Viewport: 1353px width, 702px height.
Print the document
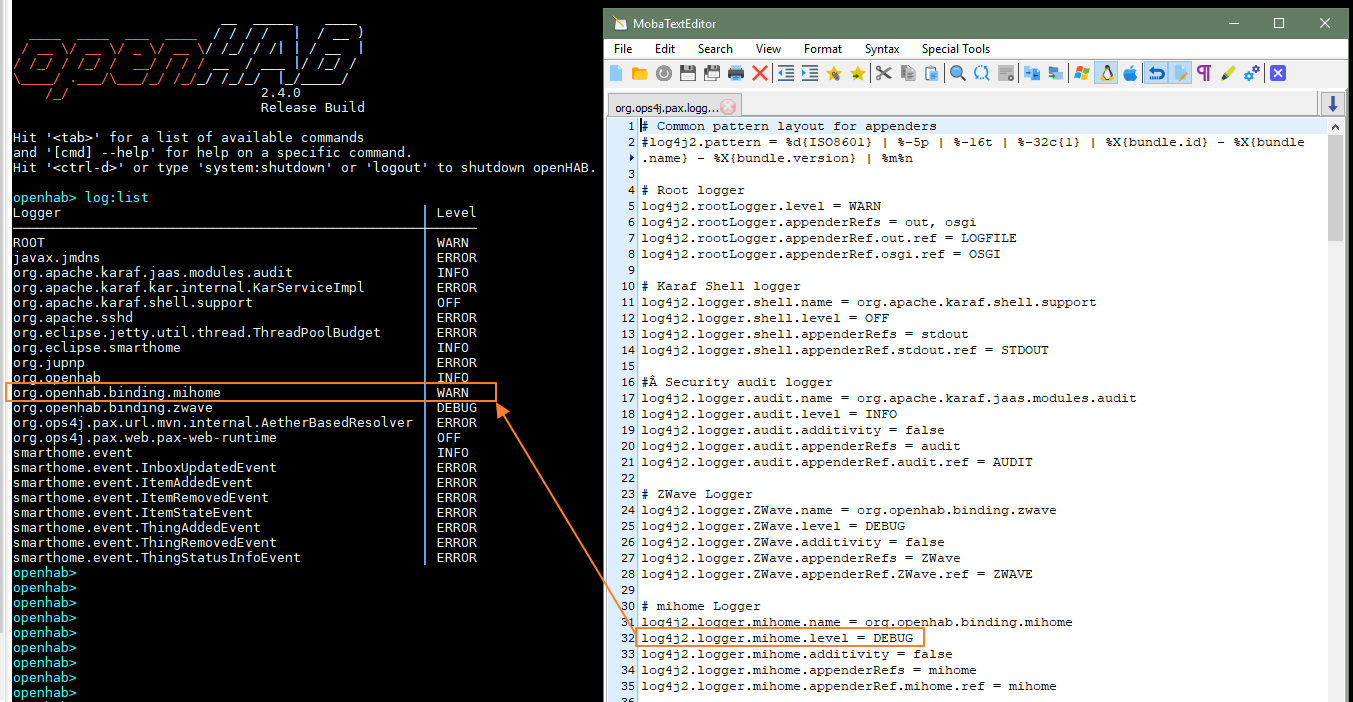pyautogui.click(x=737, y=72)
